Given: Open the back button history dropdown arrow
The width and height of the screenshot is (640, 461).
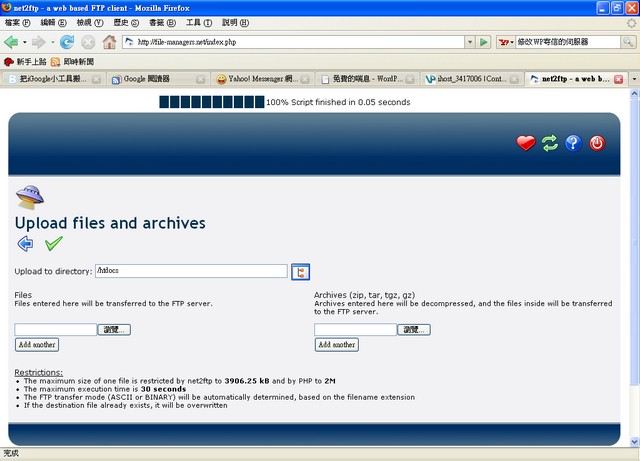Looking at the screenshot, I should (24, 42).
